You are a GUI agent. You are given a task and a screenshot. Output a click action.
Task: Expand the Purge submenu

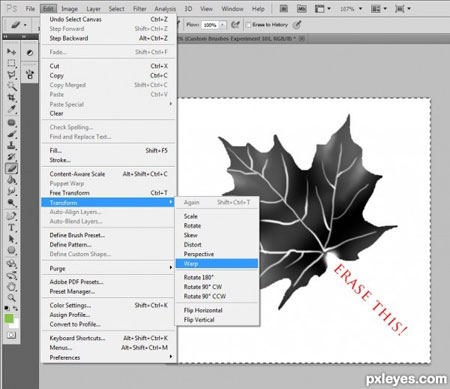109,268
